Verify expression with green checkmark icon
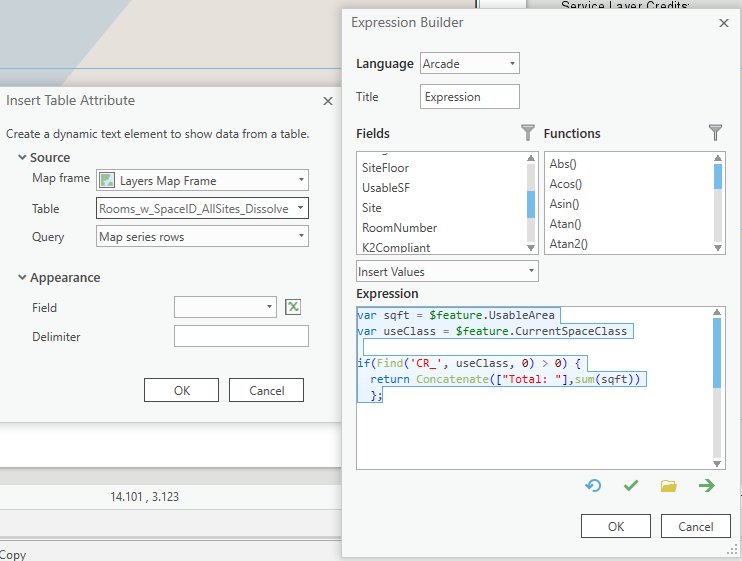 click(x=631, y=485)
